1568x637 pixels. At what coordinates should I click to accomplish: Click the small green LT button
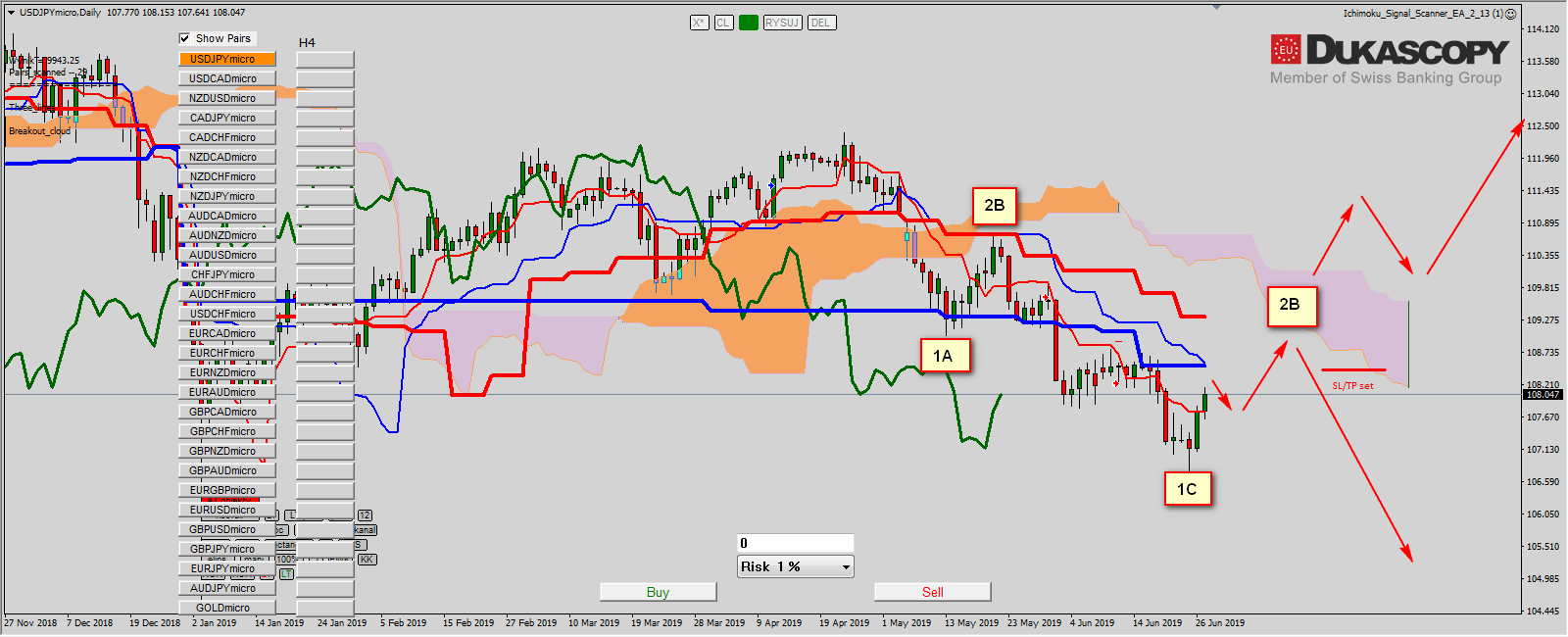(x=286, y=573)
